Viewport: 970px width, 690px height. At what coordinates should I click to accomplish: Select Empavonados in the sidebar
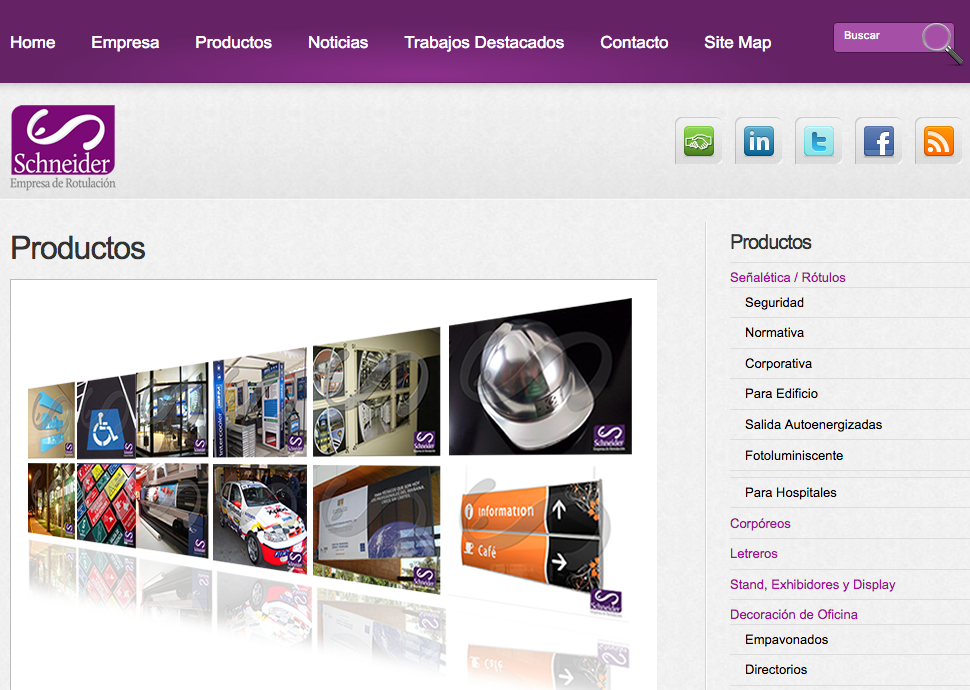click(786, 640)
